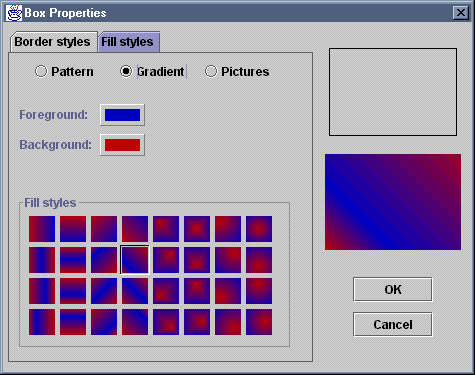Select gradient swatch row 3 column 6
Screen dimensions: 475x375
(197, 291)
